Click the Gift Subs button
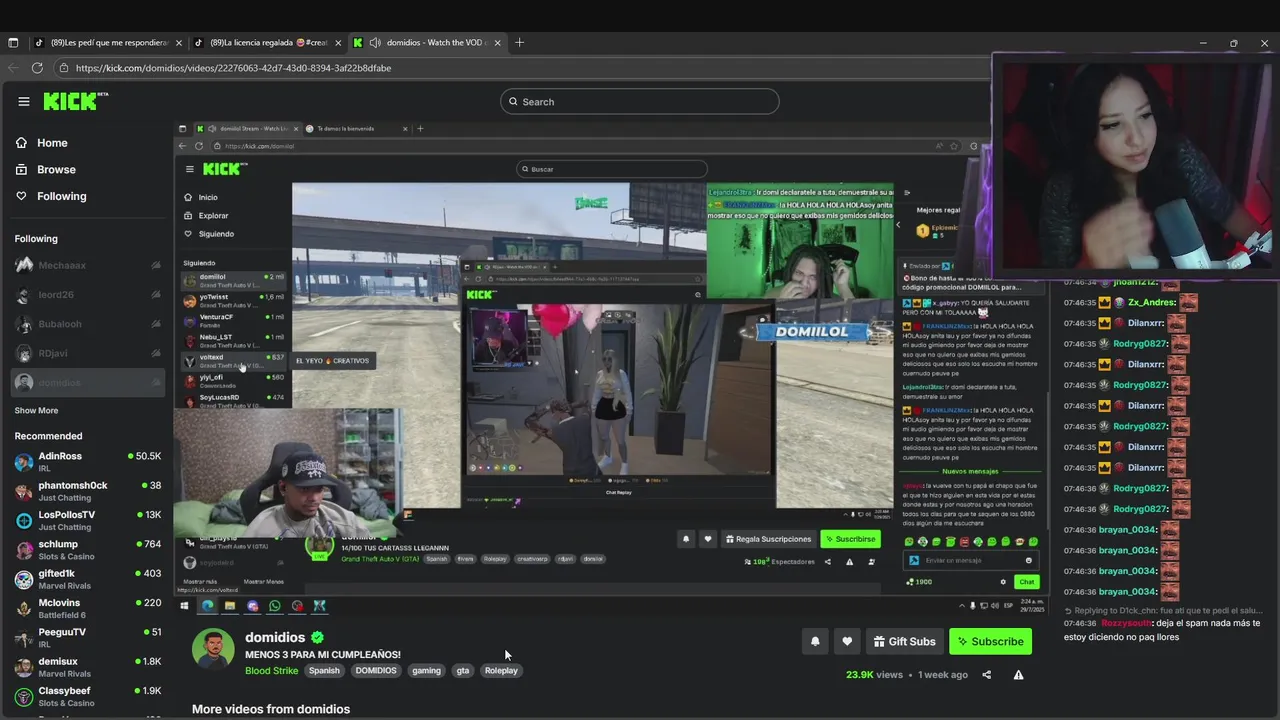 point(904,642)
